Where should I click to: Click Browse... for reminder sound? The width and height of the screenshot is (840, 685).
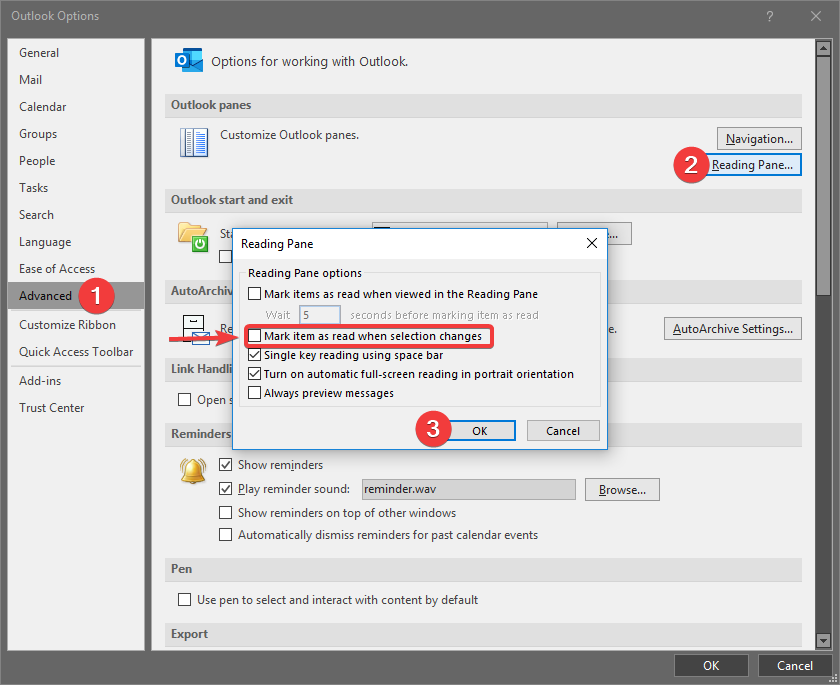(622, 490)
